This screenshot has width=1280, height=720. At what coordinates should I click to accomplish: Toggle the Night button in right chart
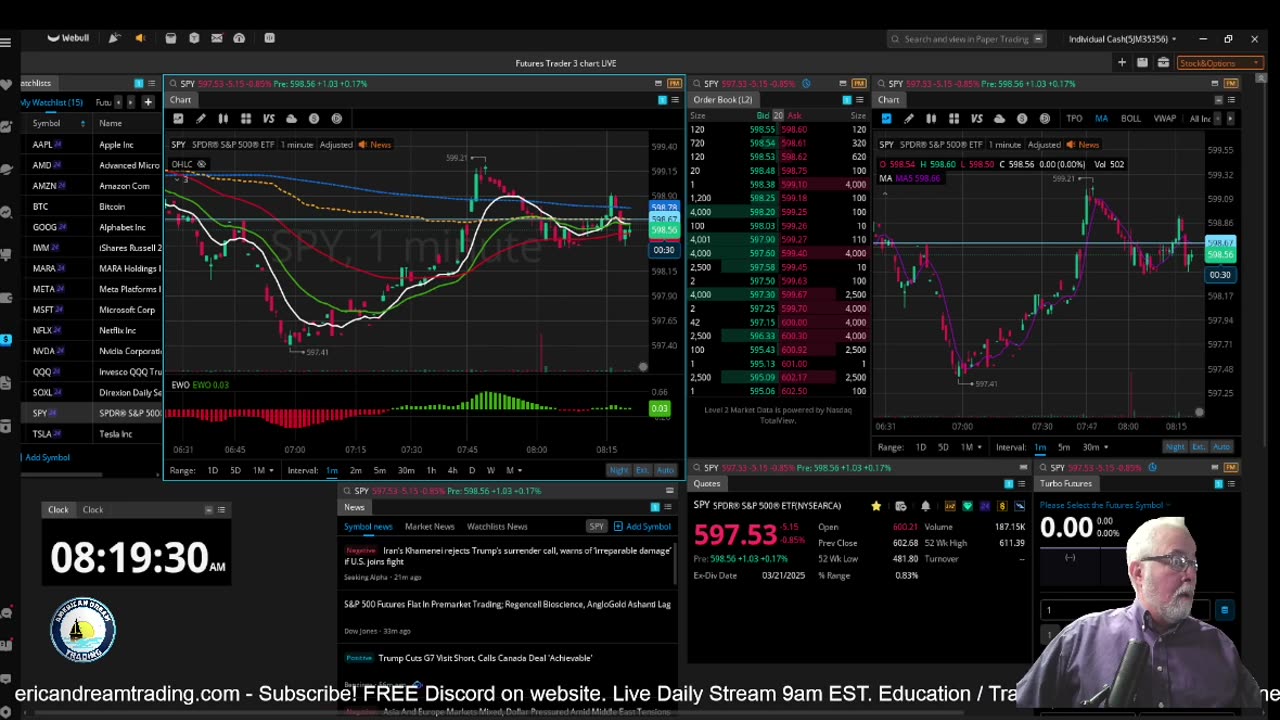1175,447
